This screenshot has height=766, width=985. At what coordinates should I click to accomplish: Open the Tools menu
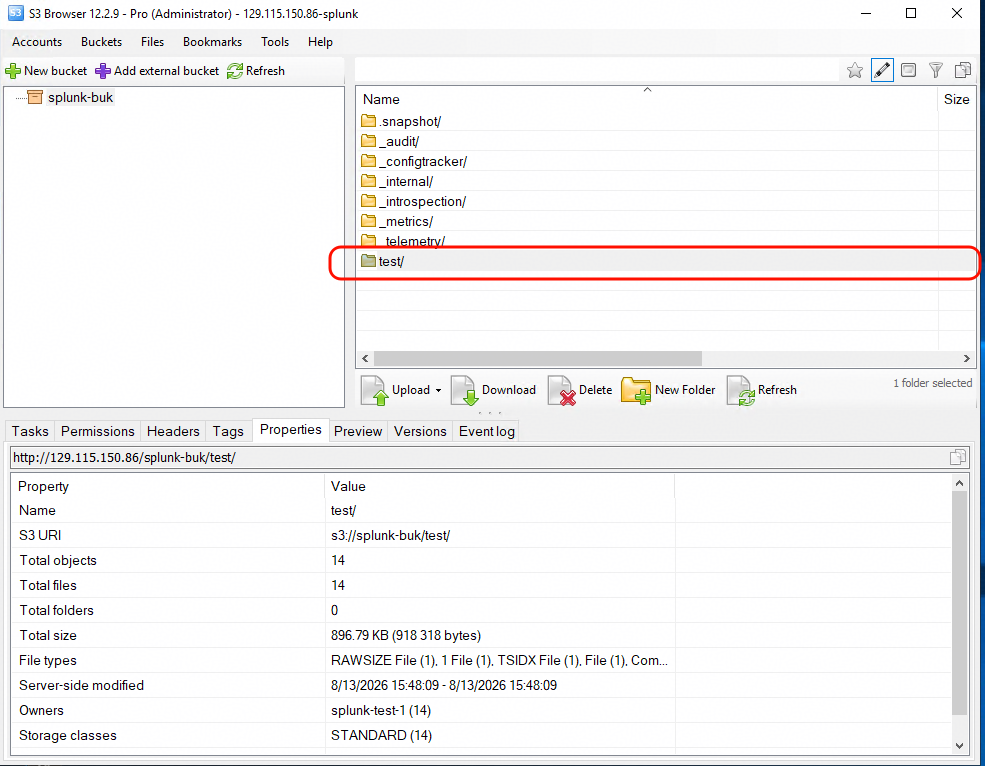click(275, 42)
